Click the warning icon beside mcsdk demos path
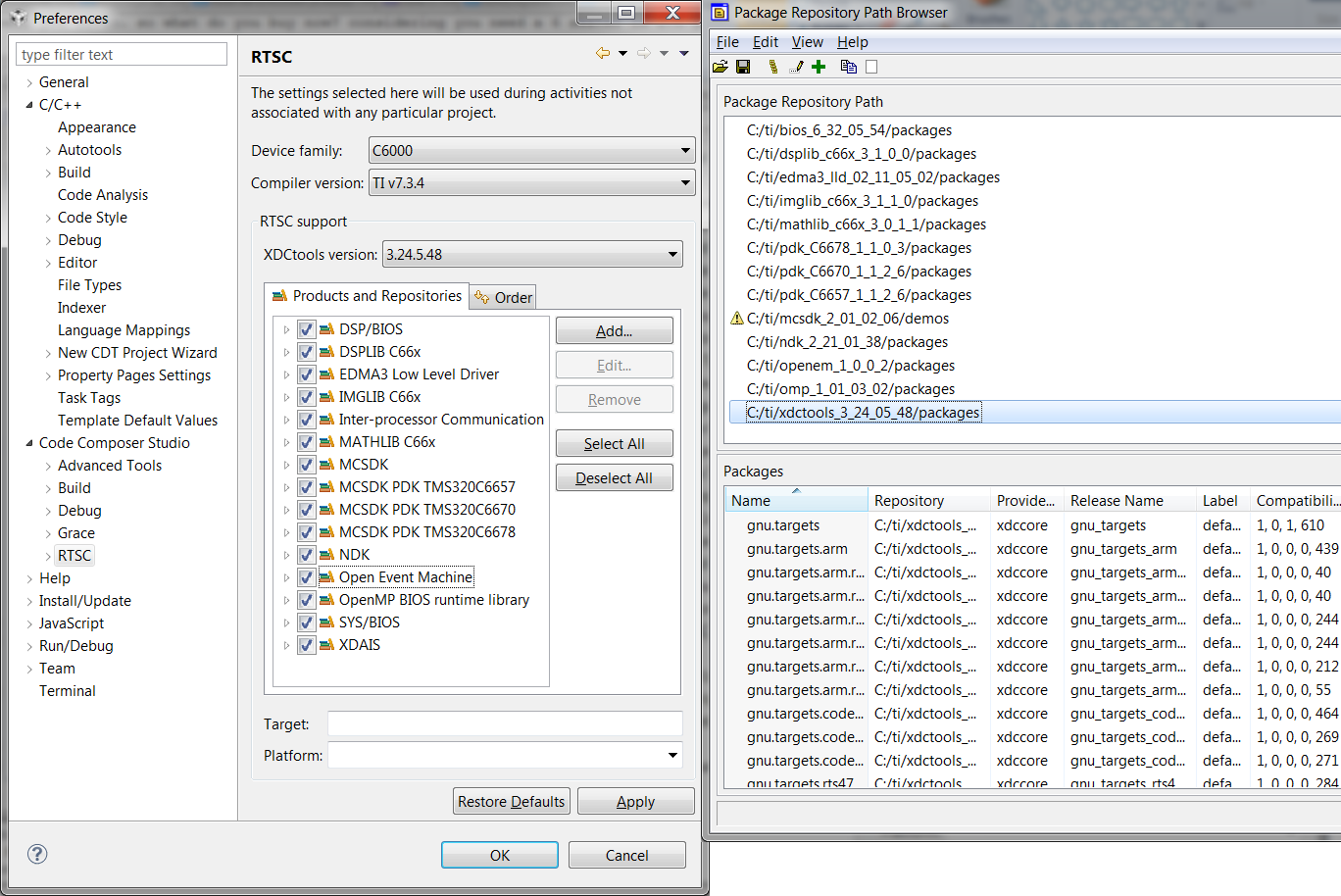Viewport: 1341px width, 896px height. pos(737,319)
